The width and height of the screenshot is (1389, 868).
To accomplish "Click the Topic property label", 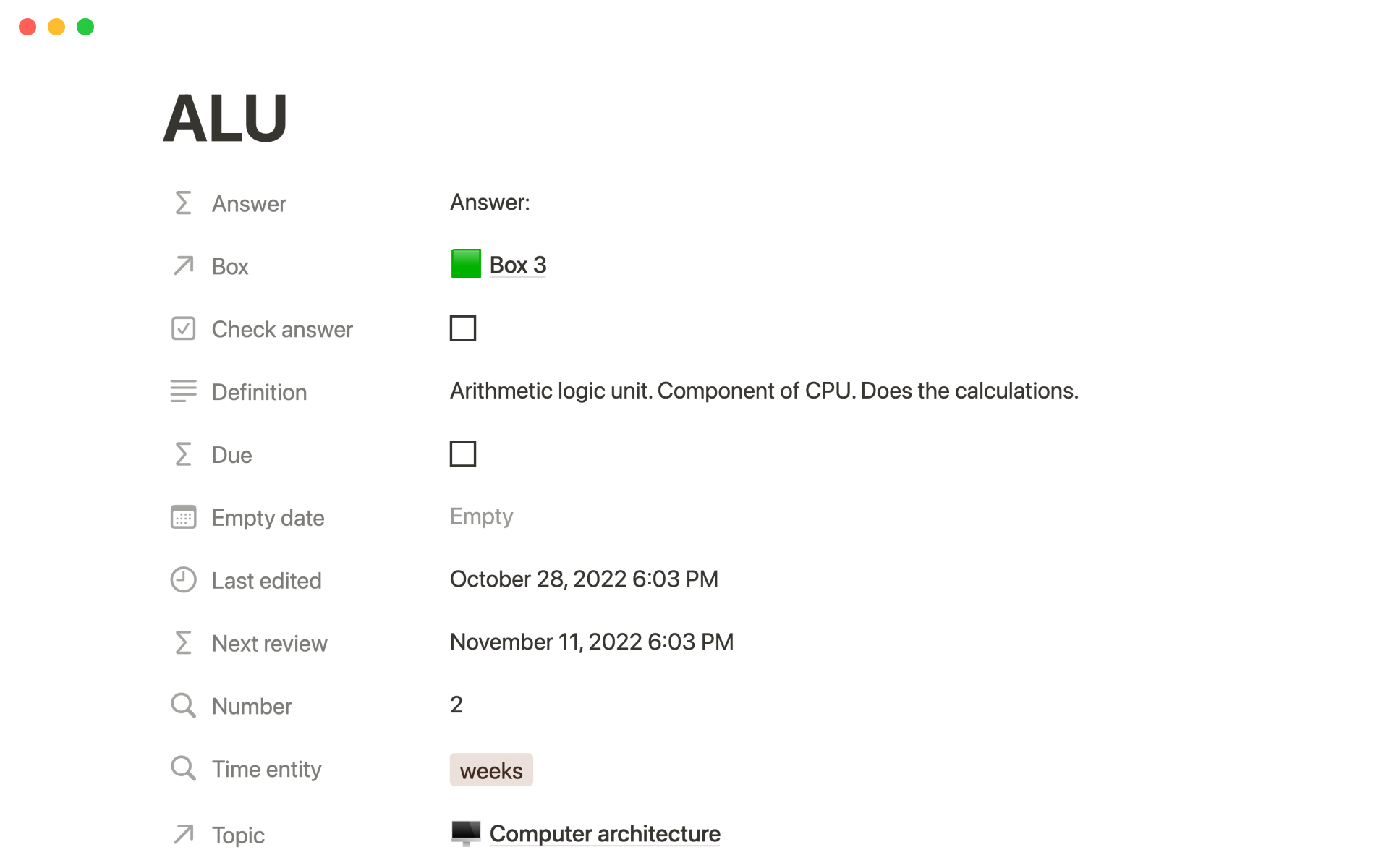I will click(x=238, y=835).
